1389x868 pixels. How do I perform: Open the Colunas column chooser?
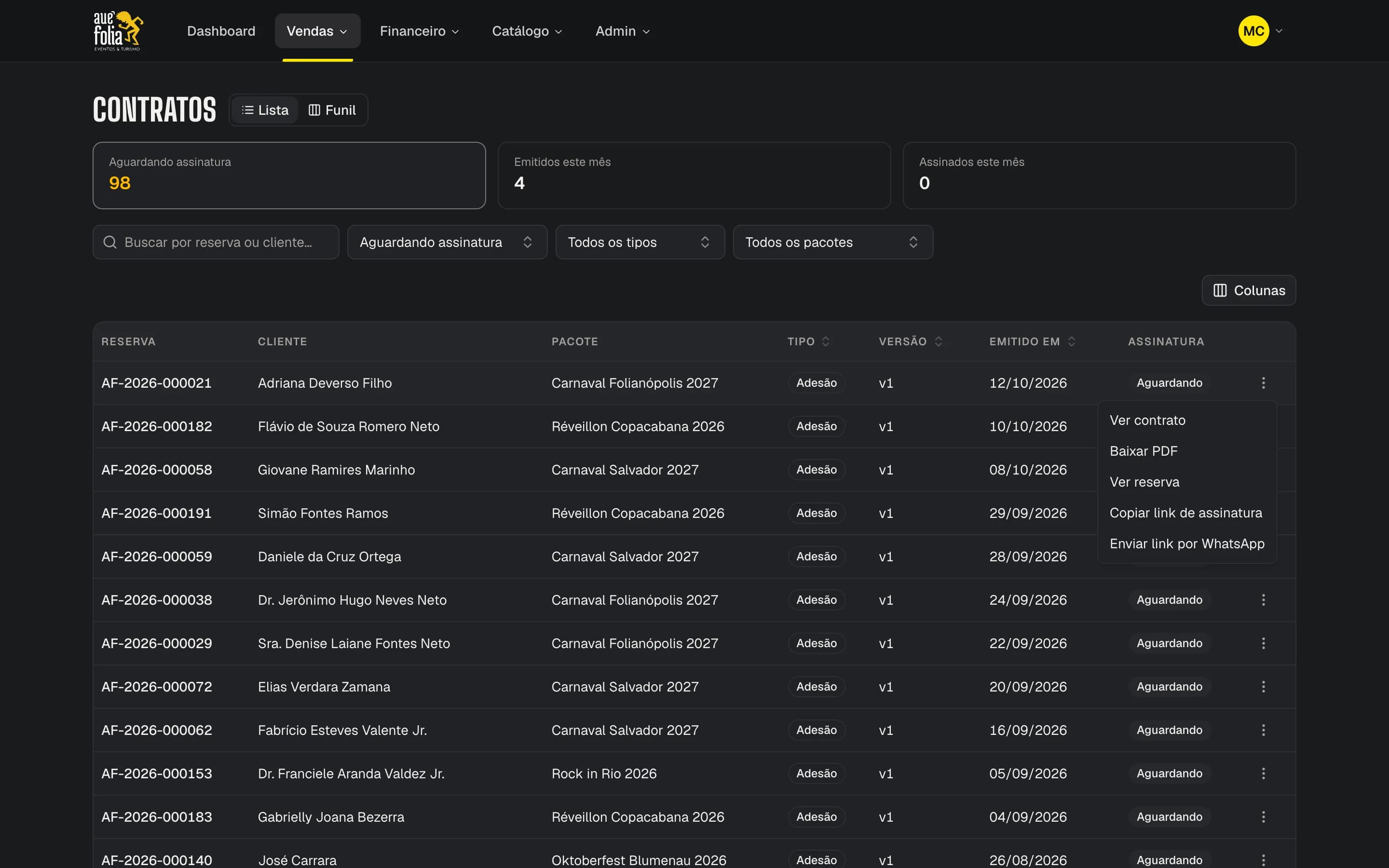coord(1248,290)
